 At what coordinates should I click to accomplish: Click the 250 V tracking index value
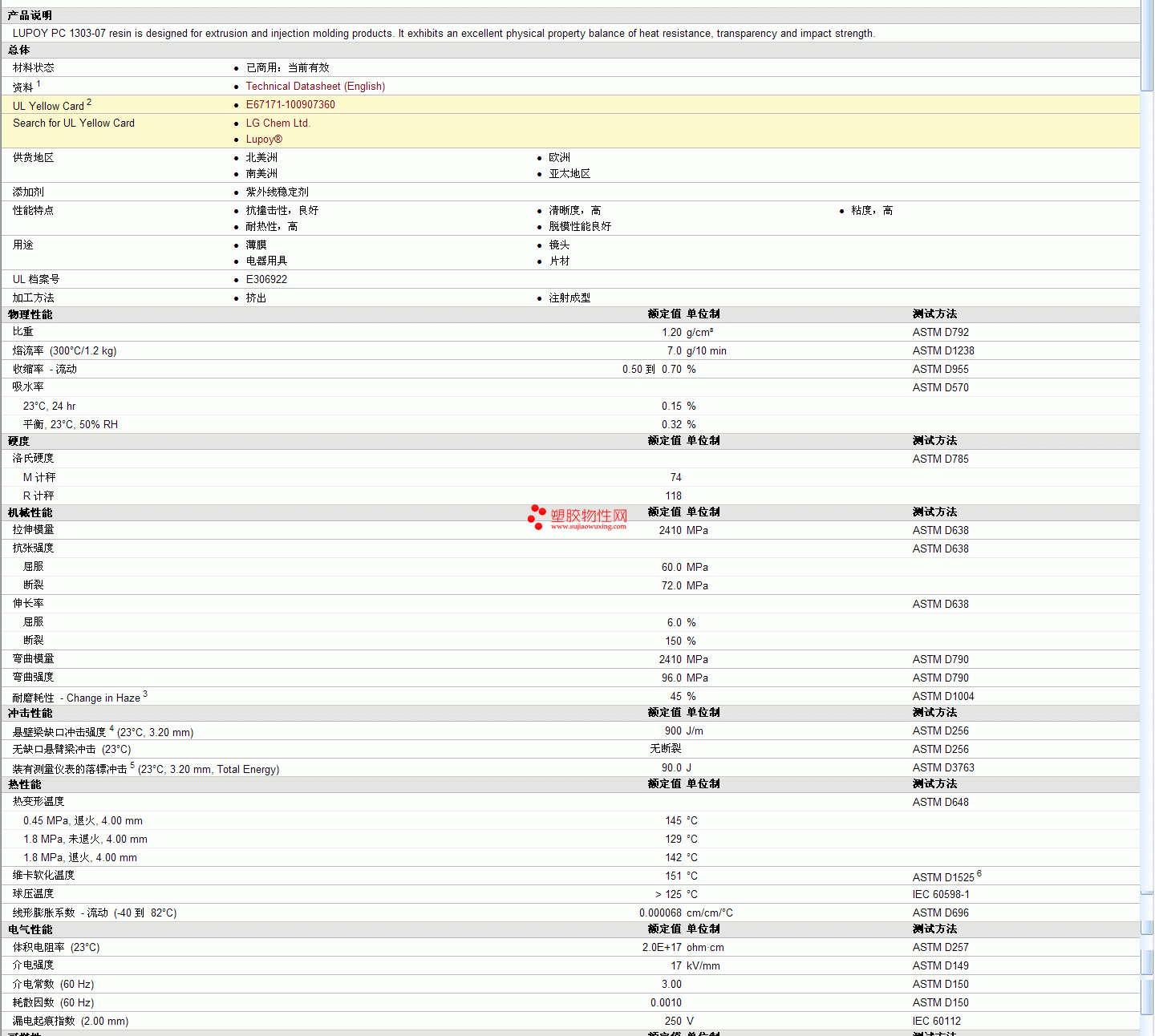coord(679,1021)
